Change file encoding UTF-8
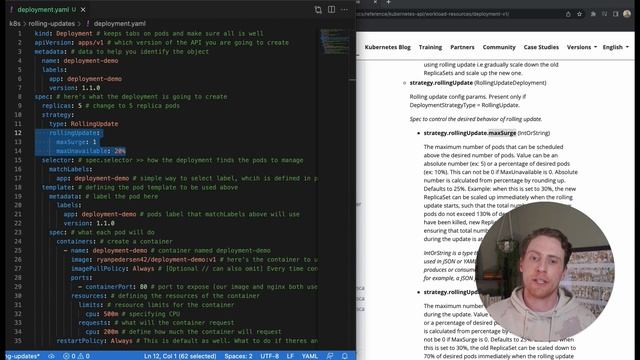This screenshot has width=640, height=360. 269,356
